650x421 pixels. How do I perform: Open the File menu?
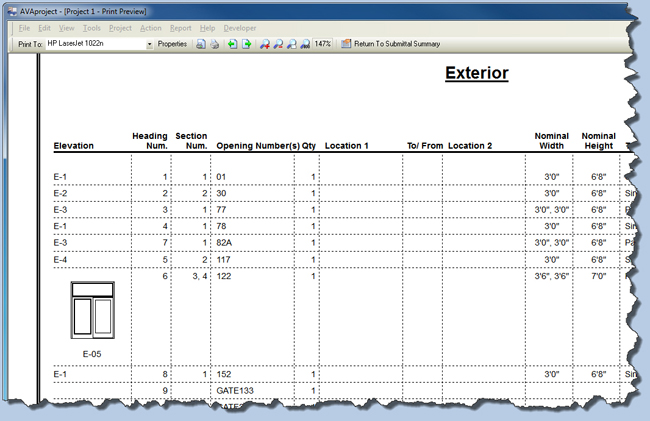coord(24,28)
